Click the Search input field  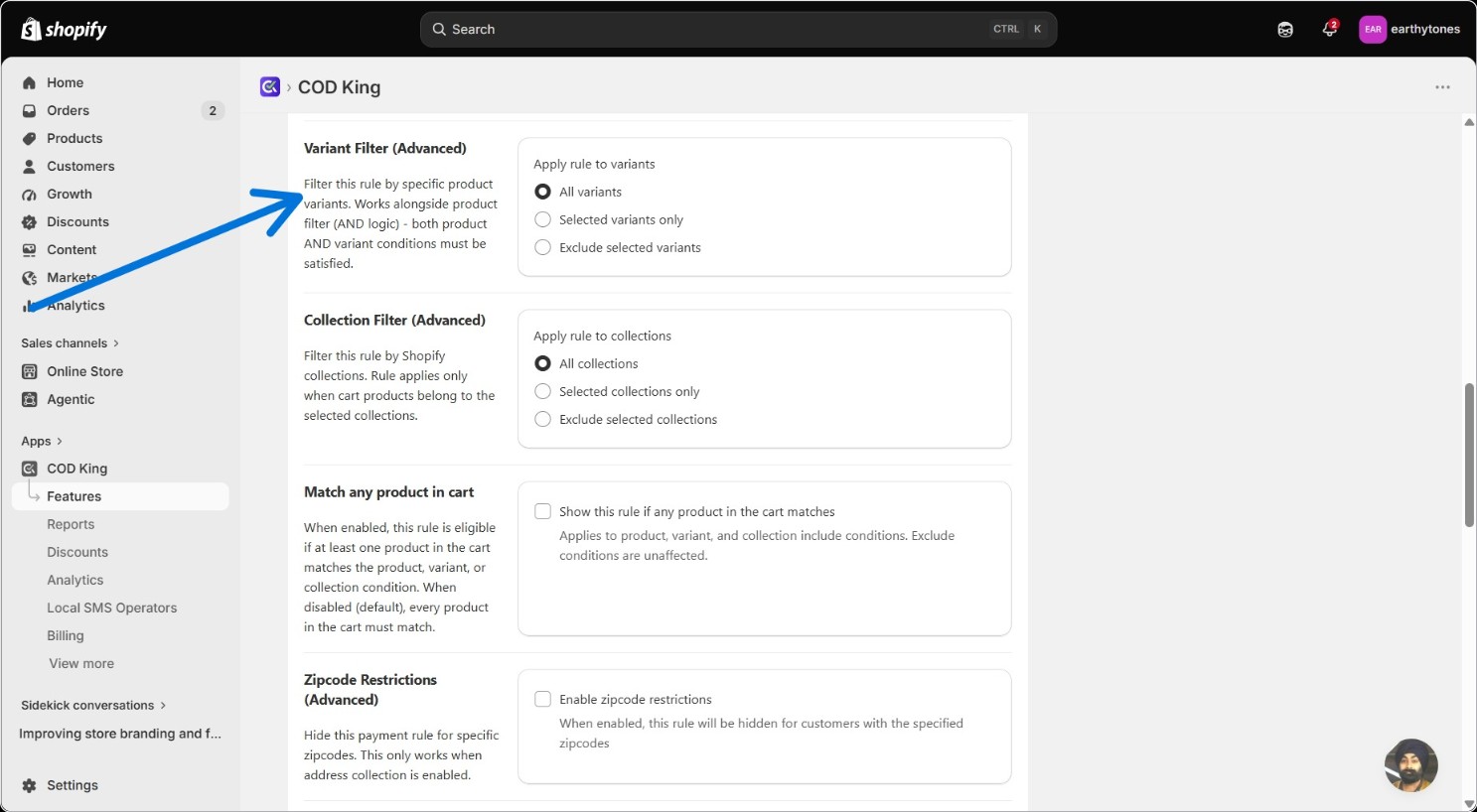738,30
